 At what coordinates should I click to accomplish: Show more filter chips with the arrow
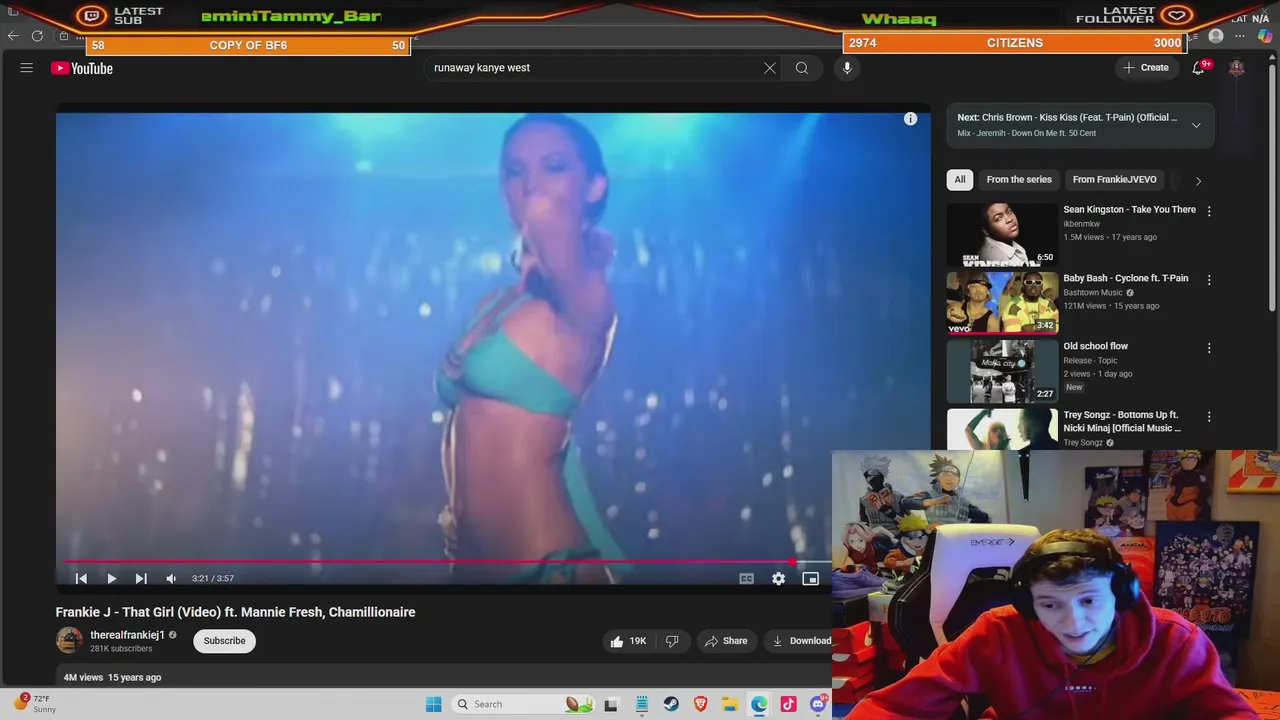pos(1198,181)
